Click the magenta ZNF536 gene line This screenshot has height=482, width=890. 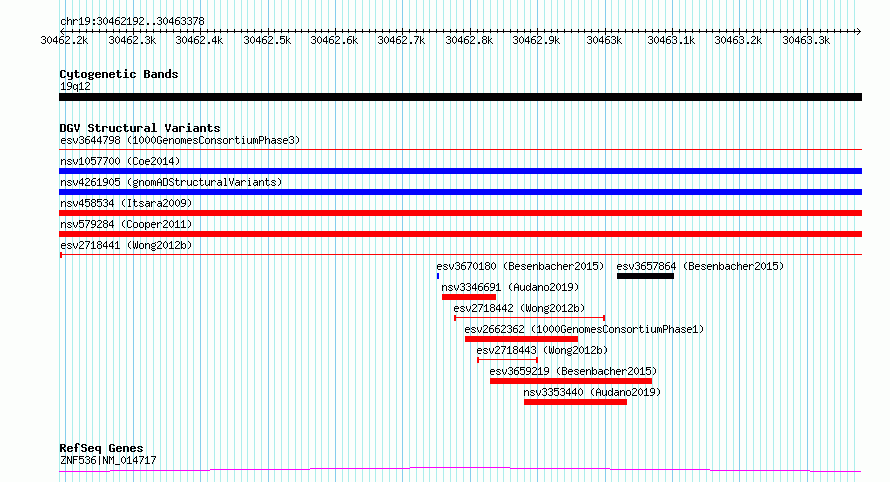pyautogui.click(x=460, y=470)
